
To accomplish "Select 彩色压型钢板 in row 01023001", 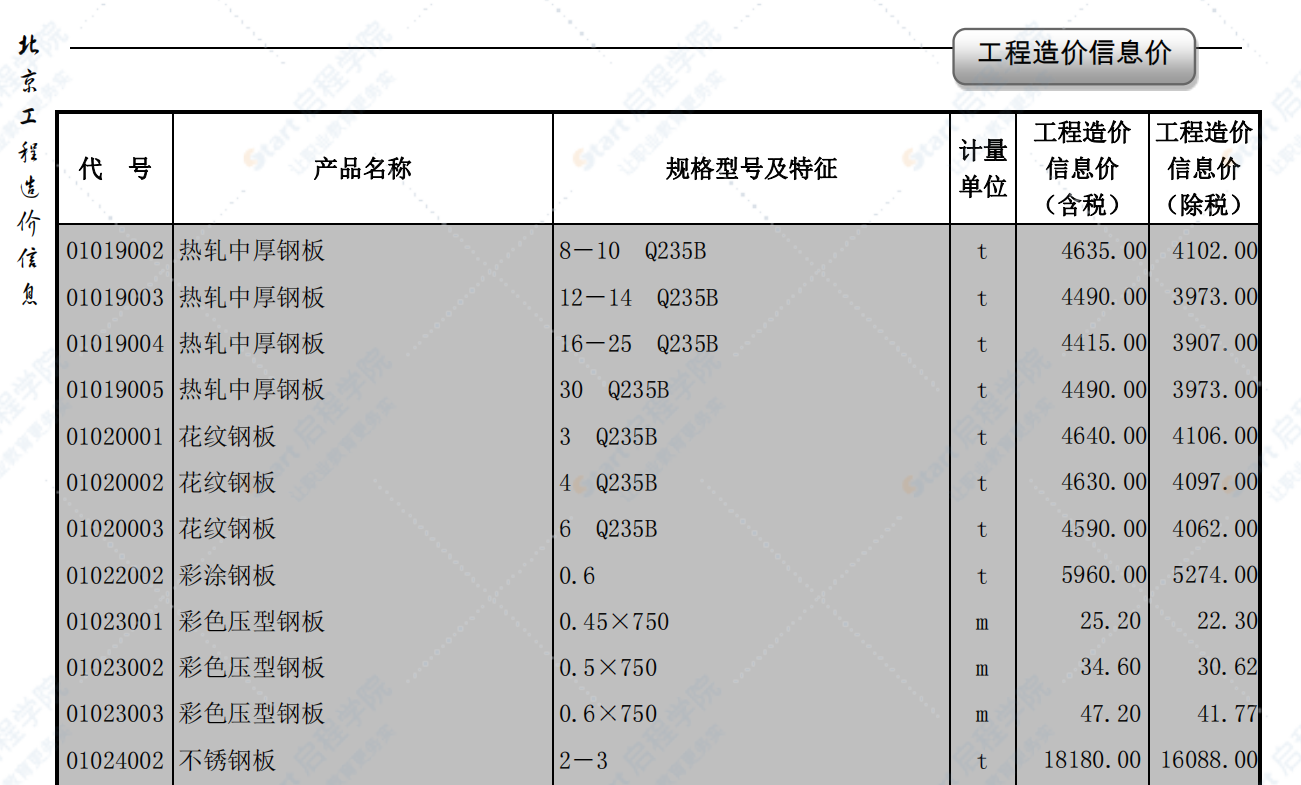I will tap(252, 622).
